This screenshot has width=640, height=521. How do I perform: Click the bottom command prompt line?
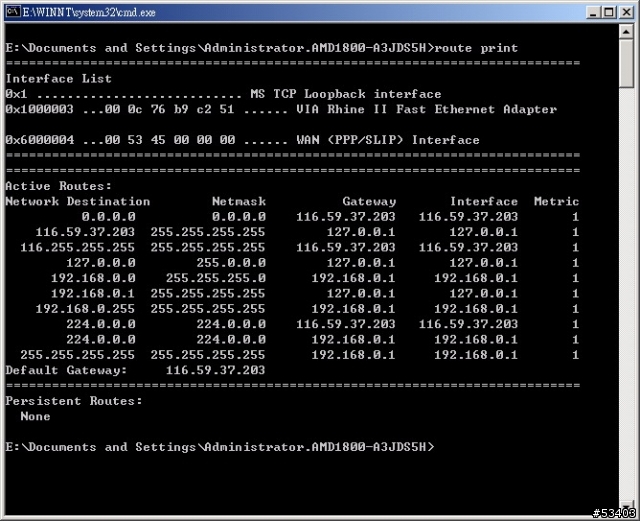[x=220, y=447]
